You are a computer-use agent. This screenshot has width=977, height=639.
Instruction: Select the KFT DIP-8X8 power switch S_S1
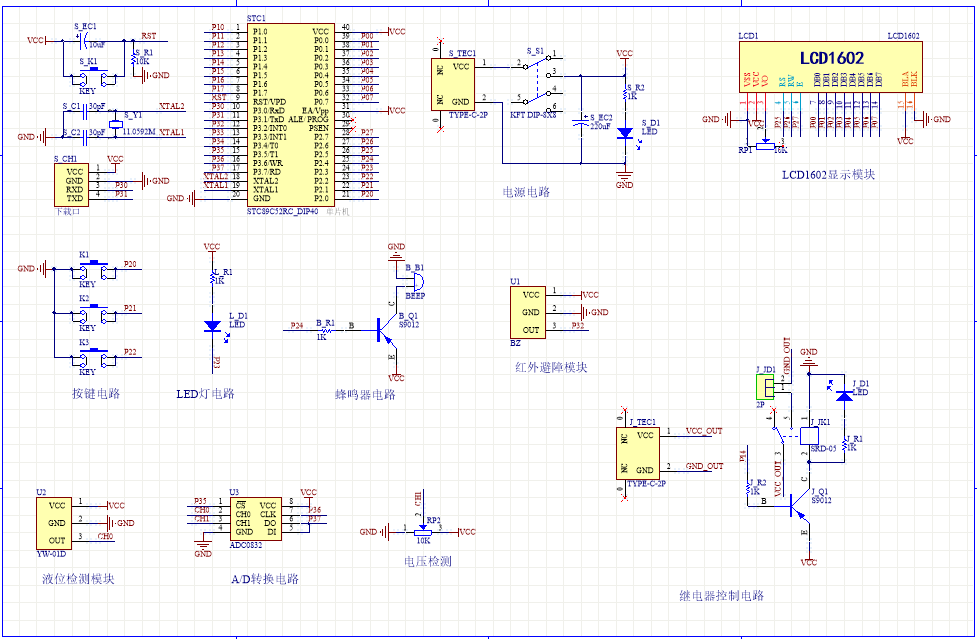(x=539, y=81)
